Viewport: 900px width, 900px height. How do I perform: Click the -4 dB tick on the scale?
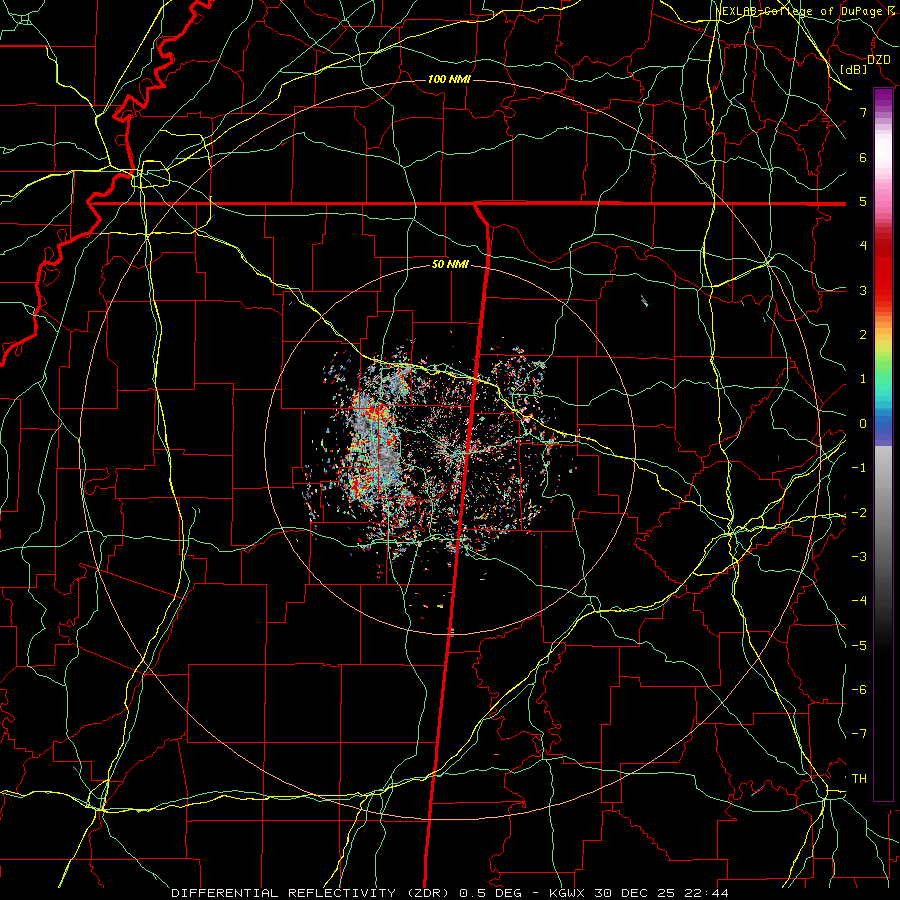pos(859,601)
